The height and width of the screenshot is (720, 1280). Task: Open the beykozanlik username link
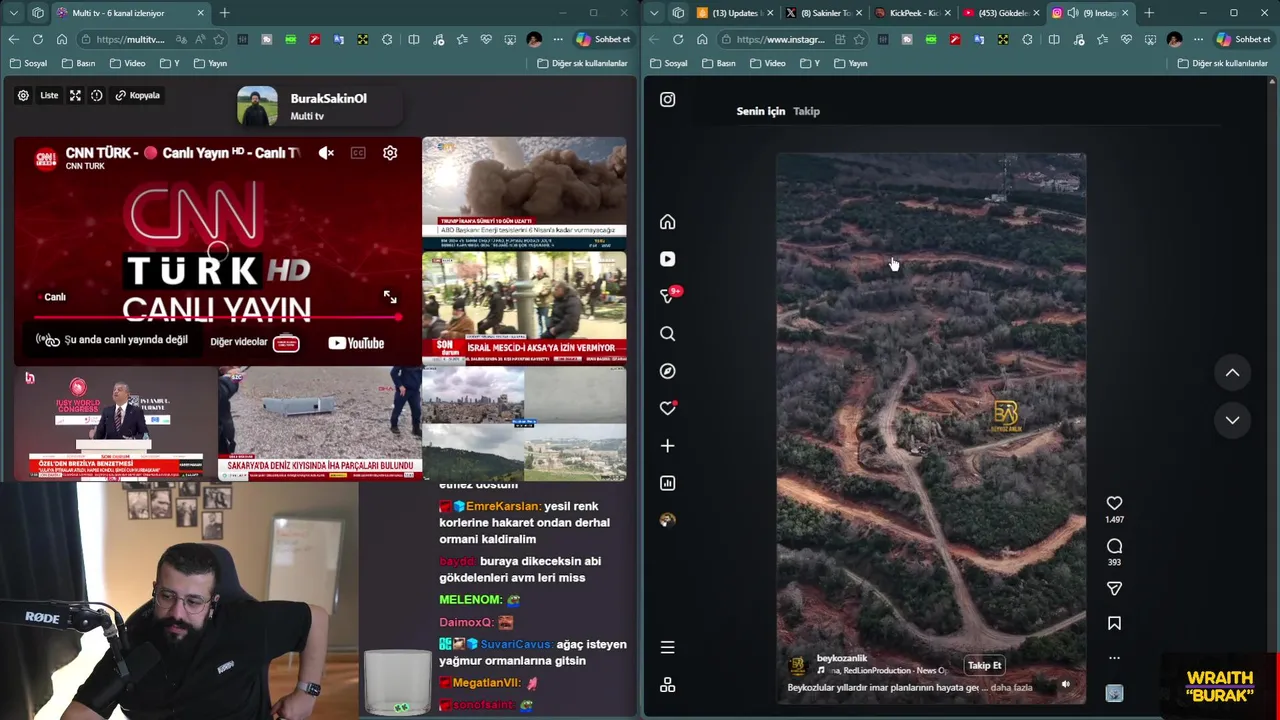842,658
